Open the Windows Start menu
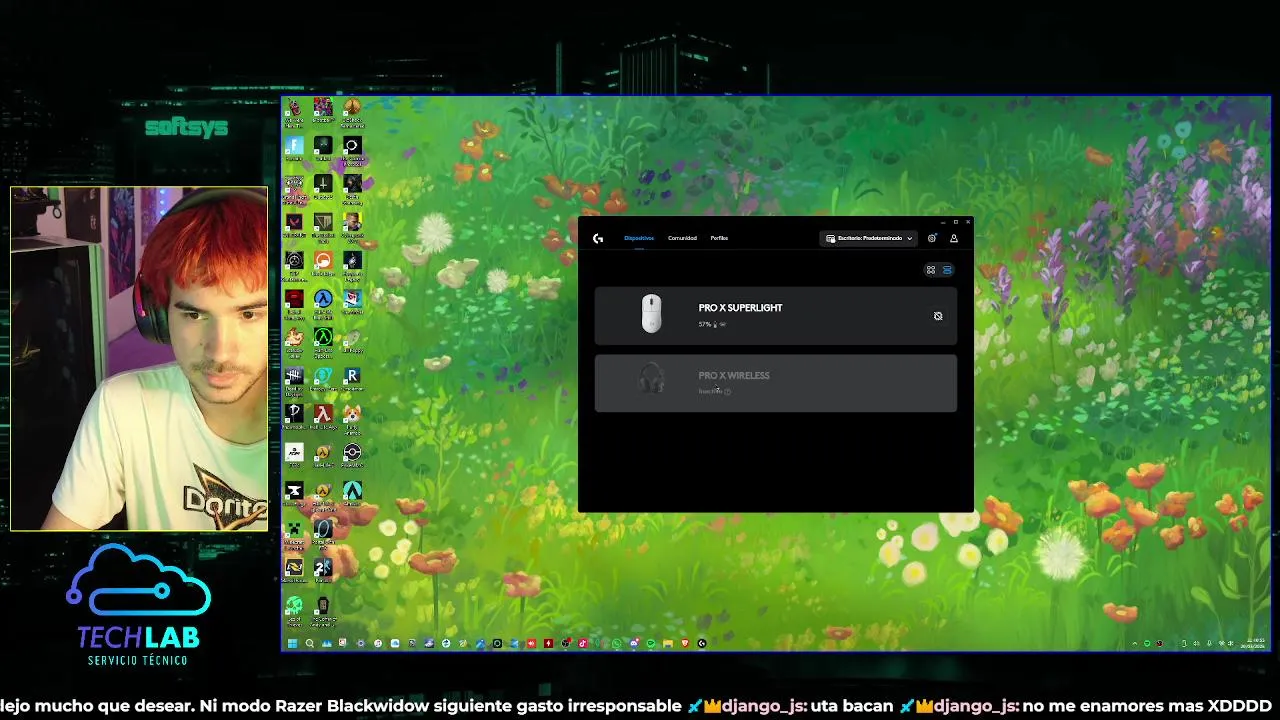Image resolution: width=1280 pixels, height=720 pixels. [292, 643]
